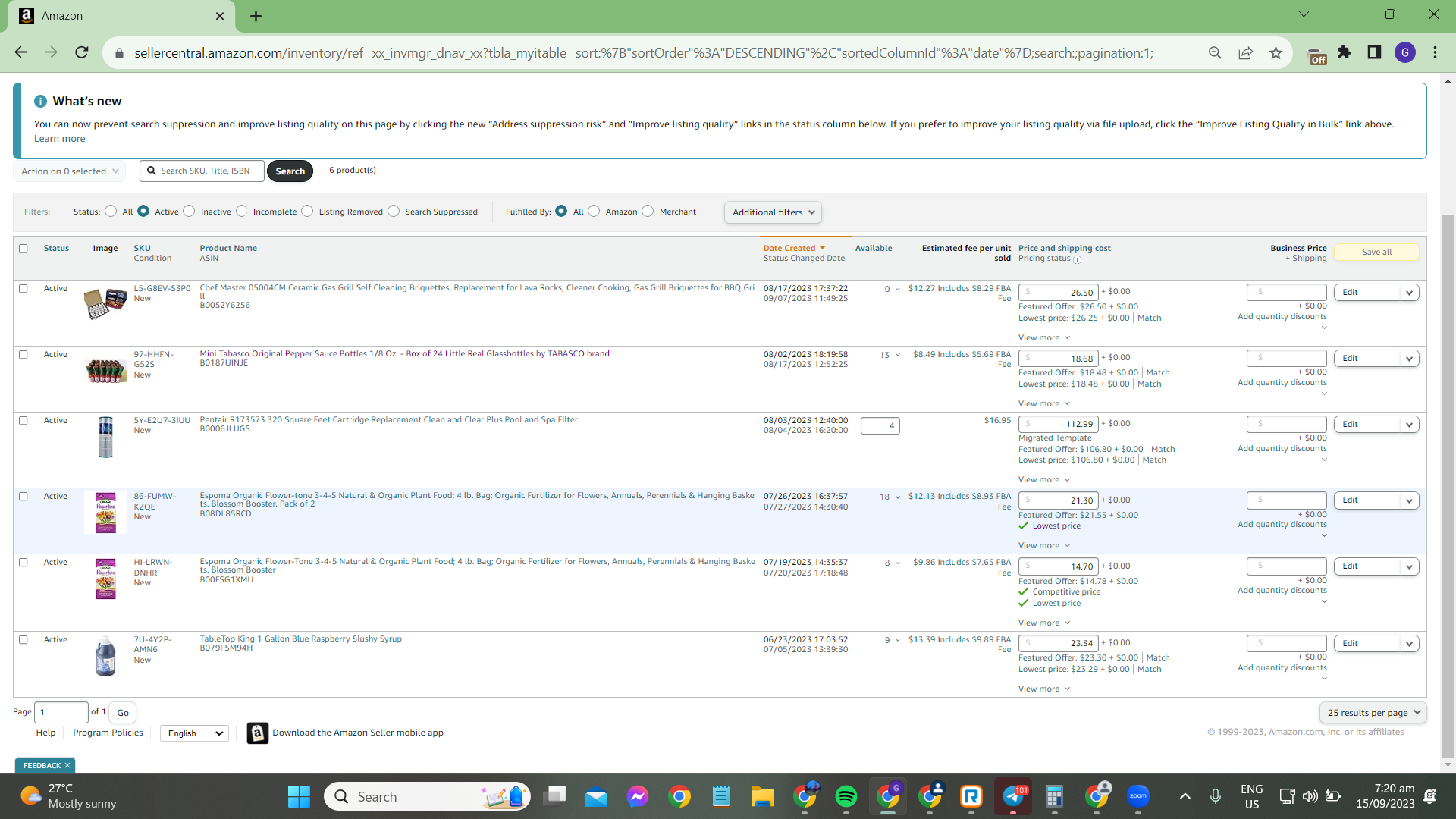Filter Fulfilled By Amazon radio button
1456x819 pixels.
(x=594, y=212)
